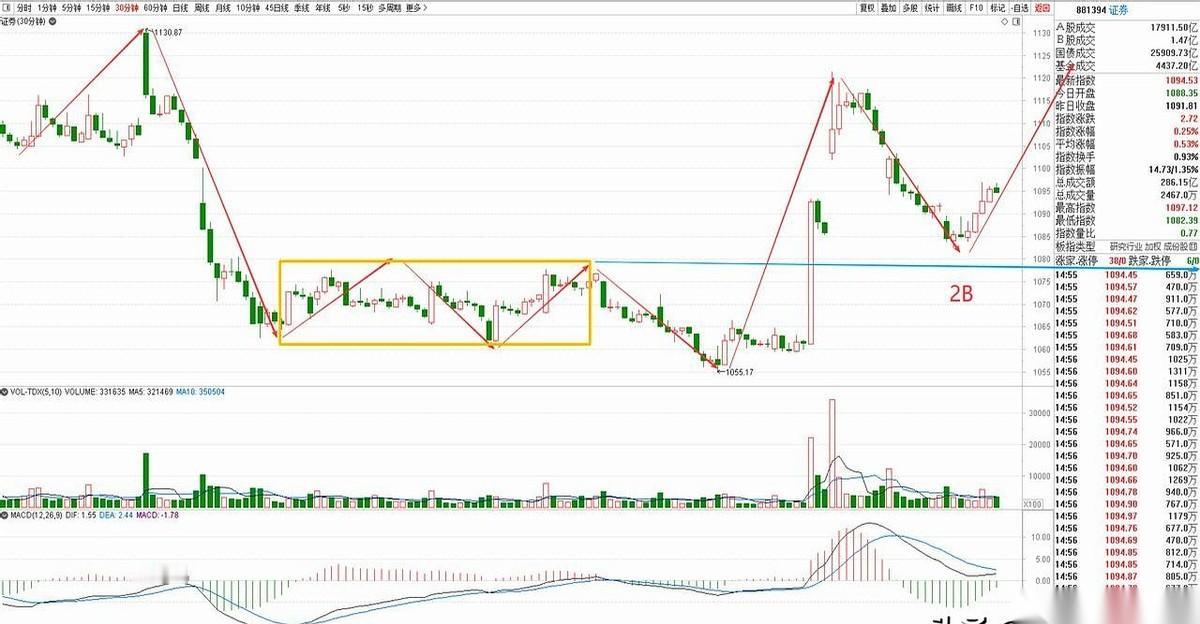Switch to 周线 weekly chart

(202, 8)
